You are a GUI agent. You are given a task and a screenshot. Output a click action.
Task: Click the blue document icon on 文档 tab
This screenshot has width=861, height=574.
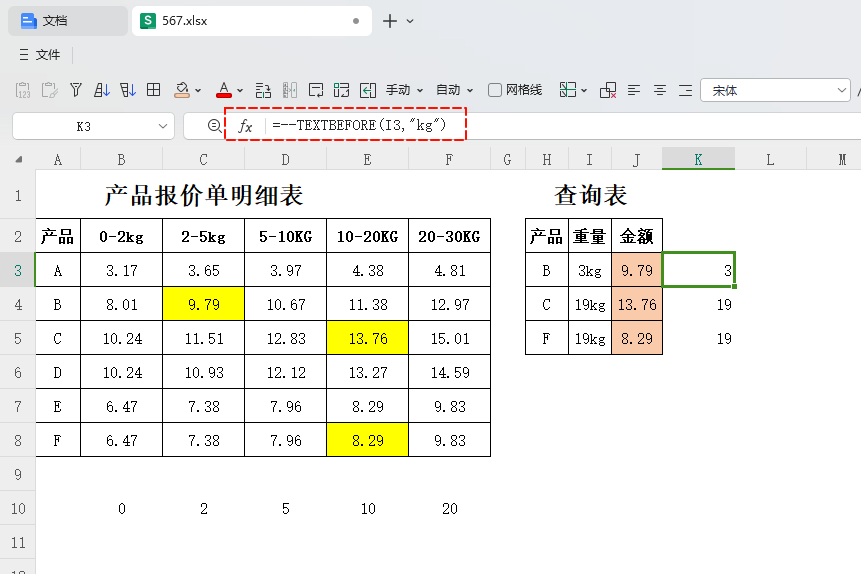pyautogui.click(x=29, y=21)
